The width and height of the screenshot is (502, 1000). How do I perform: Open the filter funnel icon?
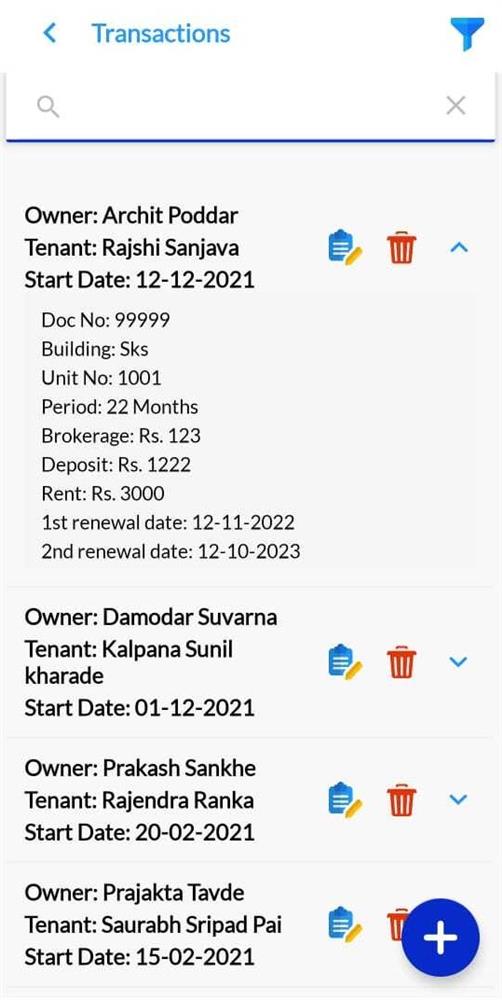click(467, 34)
